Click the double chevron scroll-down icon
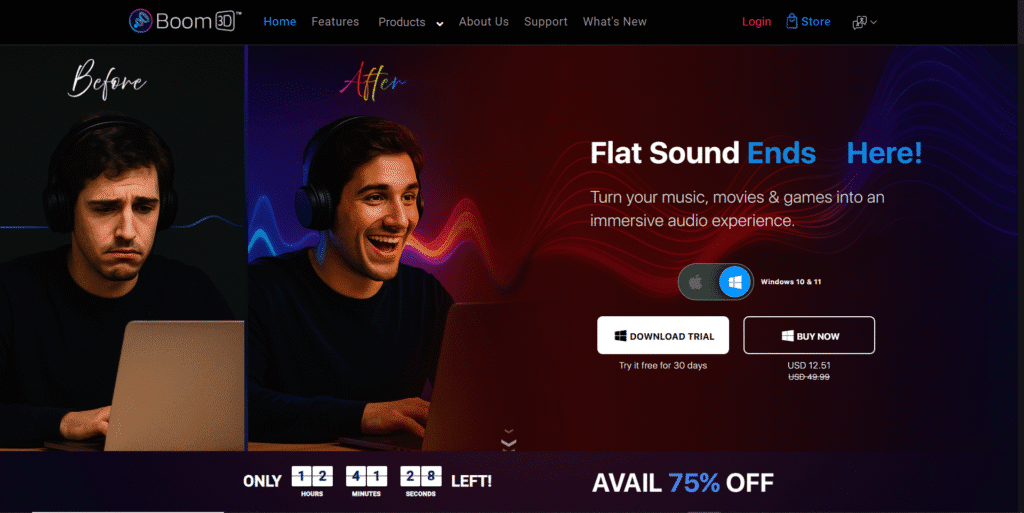This screenshot has height=513, width=1024. (509, 441)
